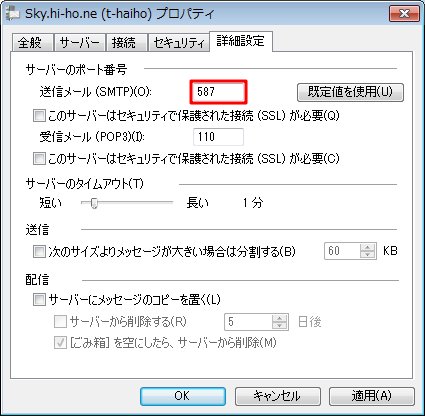Click OK to confirm settings
The image size is (425, 416).
point(183,396)
